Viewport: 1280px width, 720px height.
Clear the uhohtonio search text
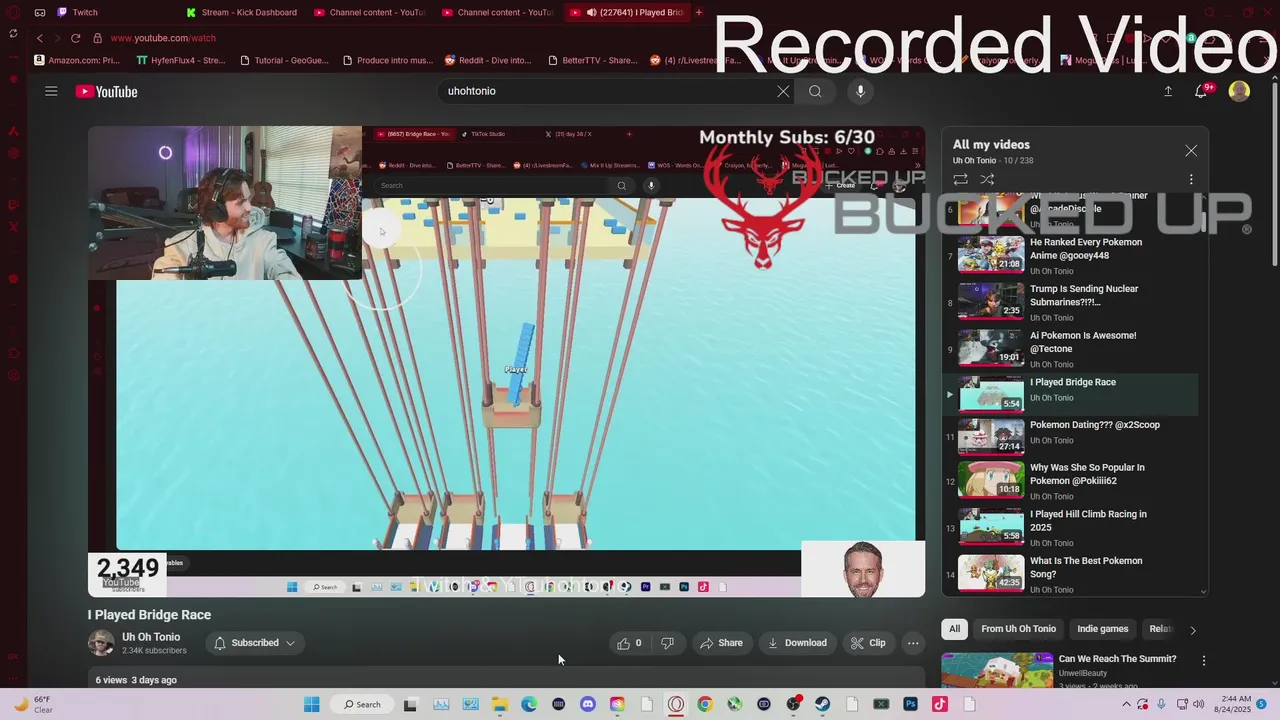click(783, 91)
